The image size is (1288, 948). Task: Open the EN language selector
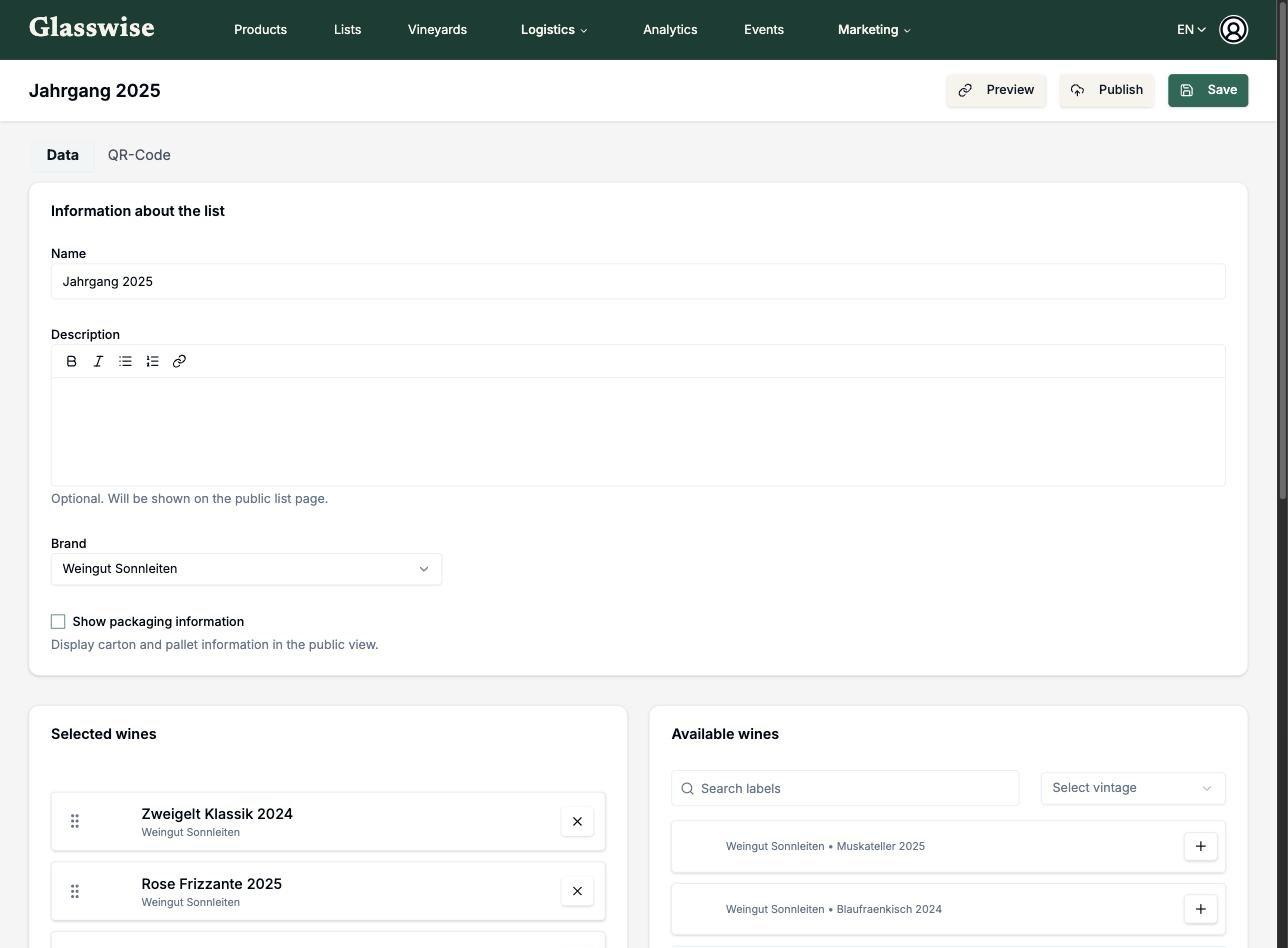(1191, 30)
